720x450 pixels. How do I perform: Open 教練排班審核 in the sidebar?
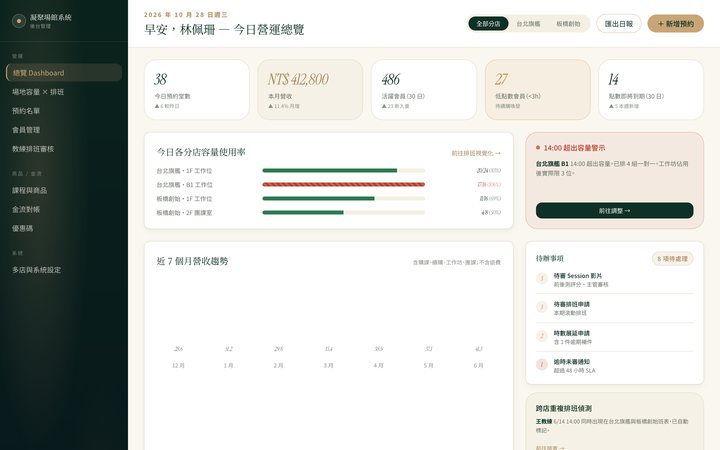(x=64, y=149)
